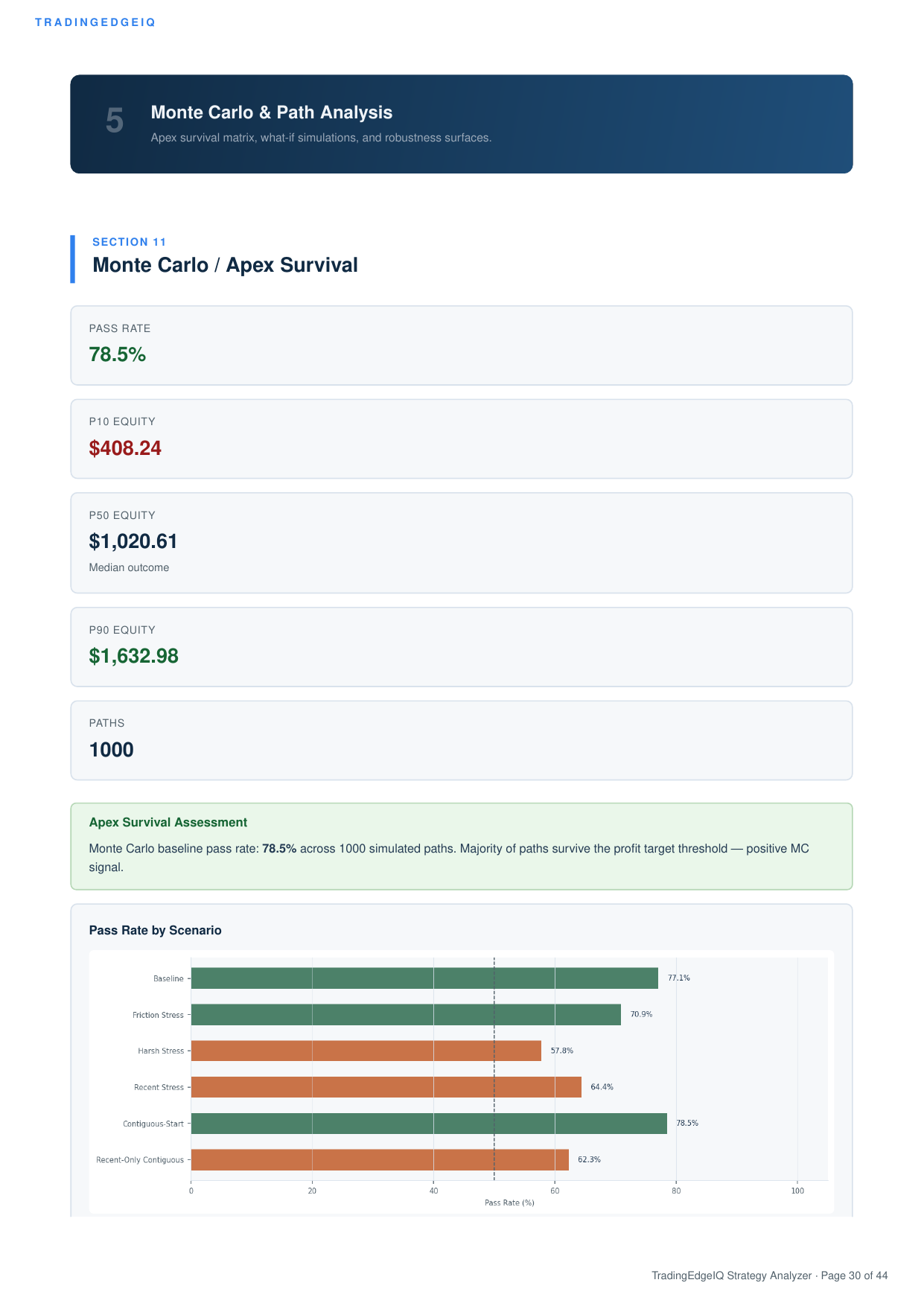Image resolution: width=924 pixels, height=1306 pixels.
Task: Select the $1,632.98 value
Action: click(134, 656)
